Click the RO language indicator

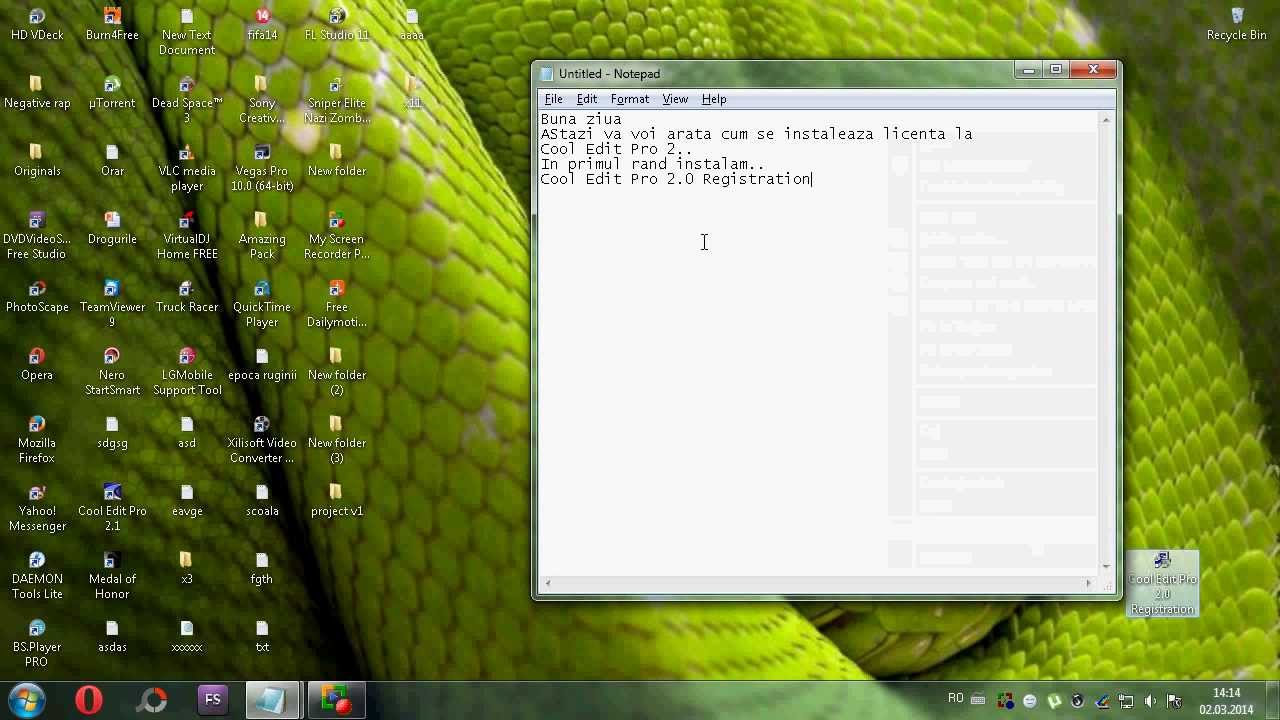tap(955, 699)
